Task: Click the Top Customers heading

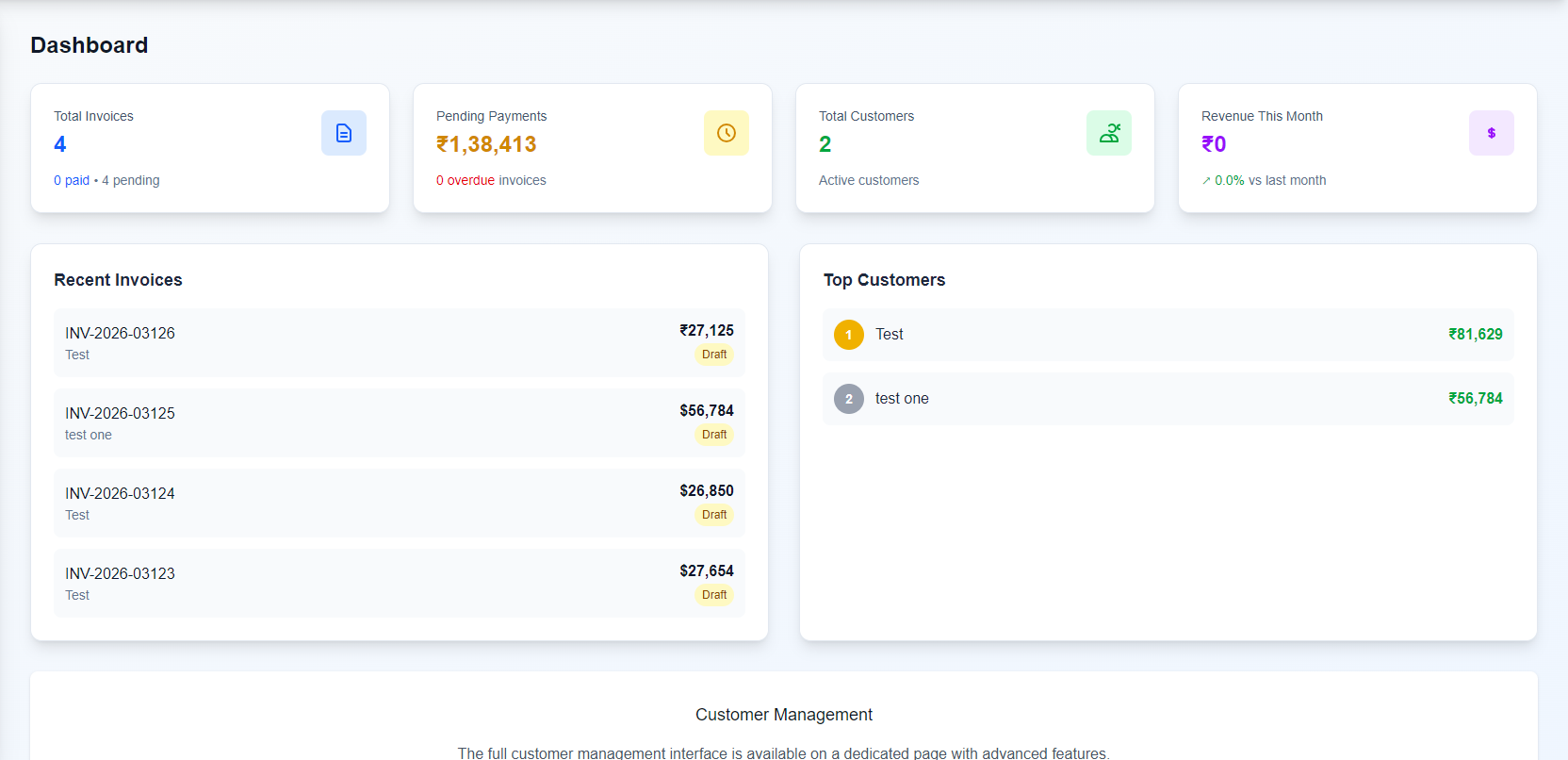Action: click(884, 280)
